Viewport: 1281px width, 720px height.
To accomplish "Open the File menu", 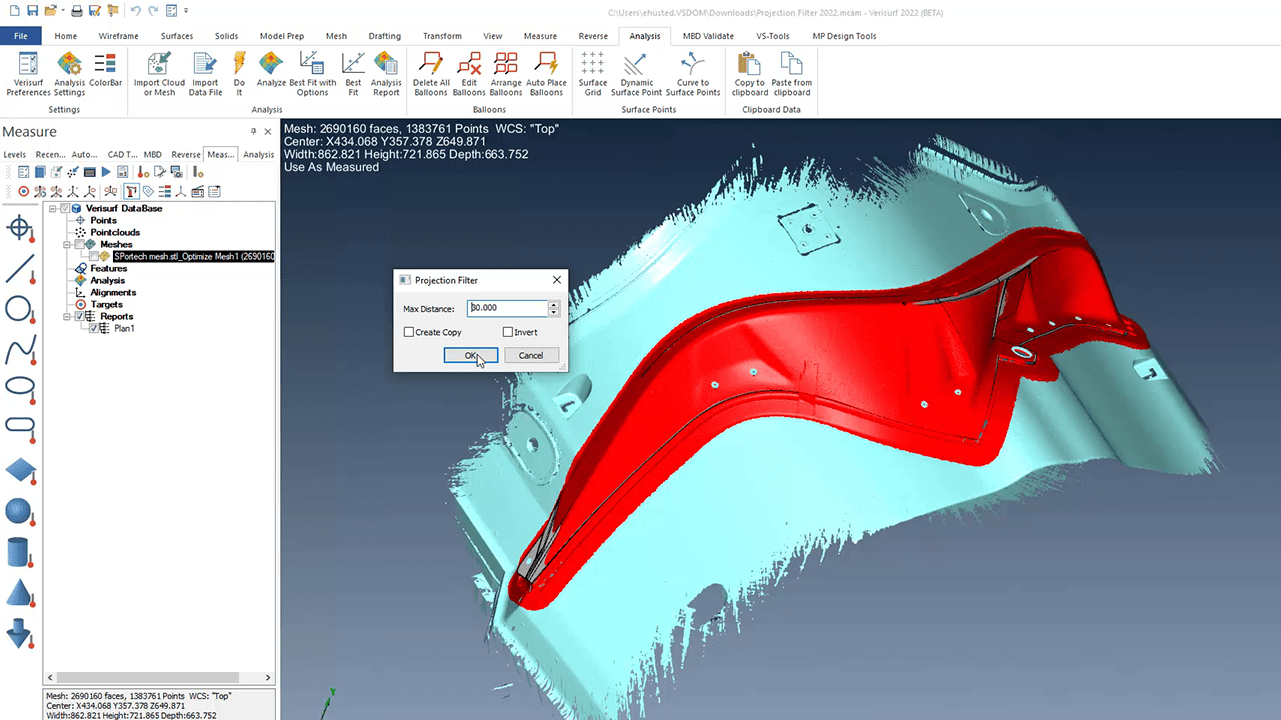I will pos(21,36).
